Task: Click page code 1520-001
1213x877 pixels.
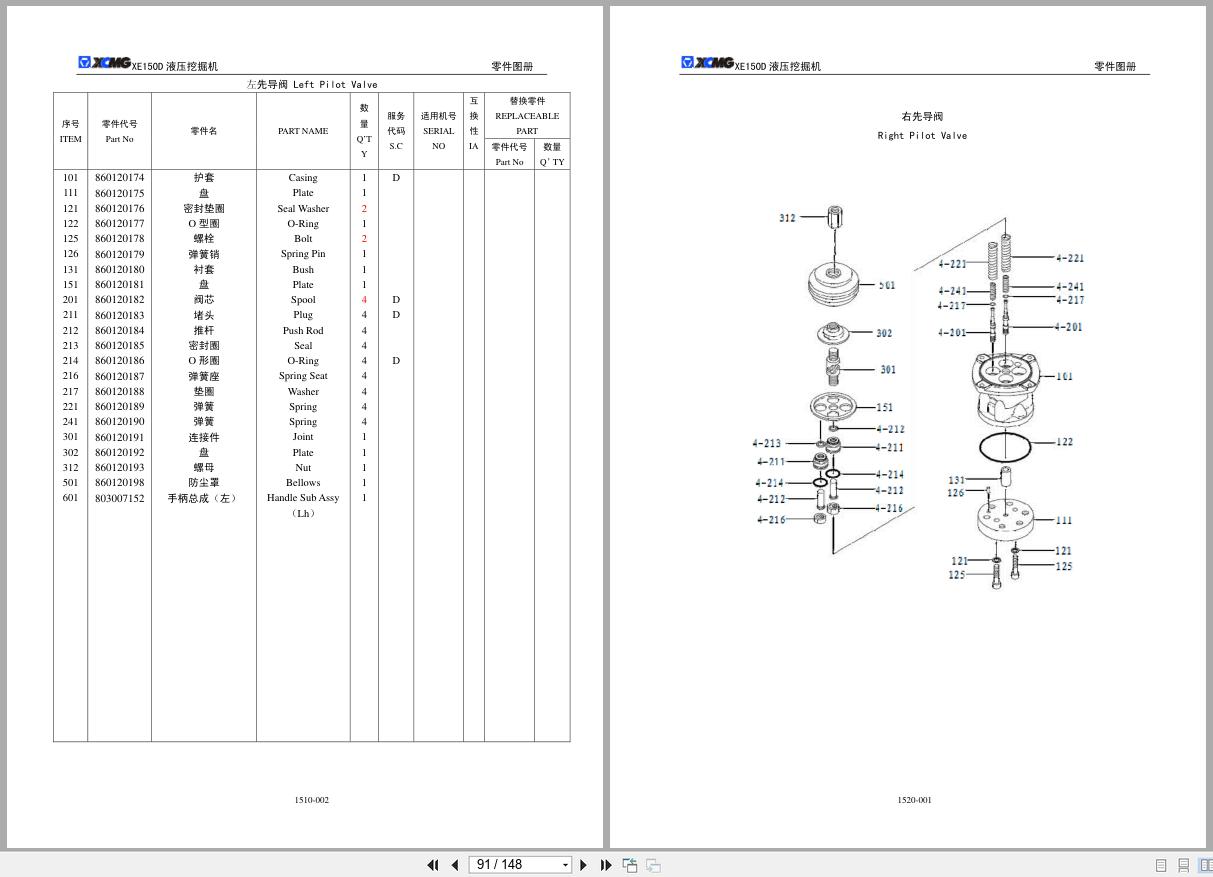Action: (x=914, y=800)
